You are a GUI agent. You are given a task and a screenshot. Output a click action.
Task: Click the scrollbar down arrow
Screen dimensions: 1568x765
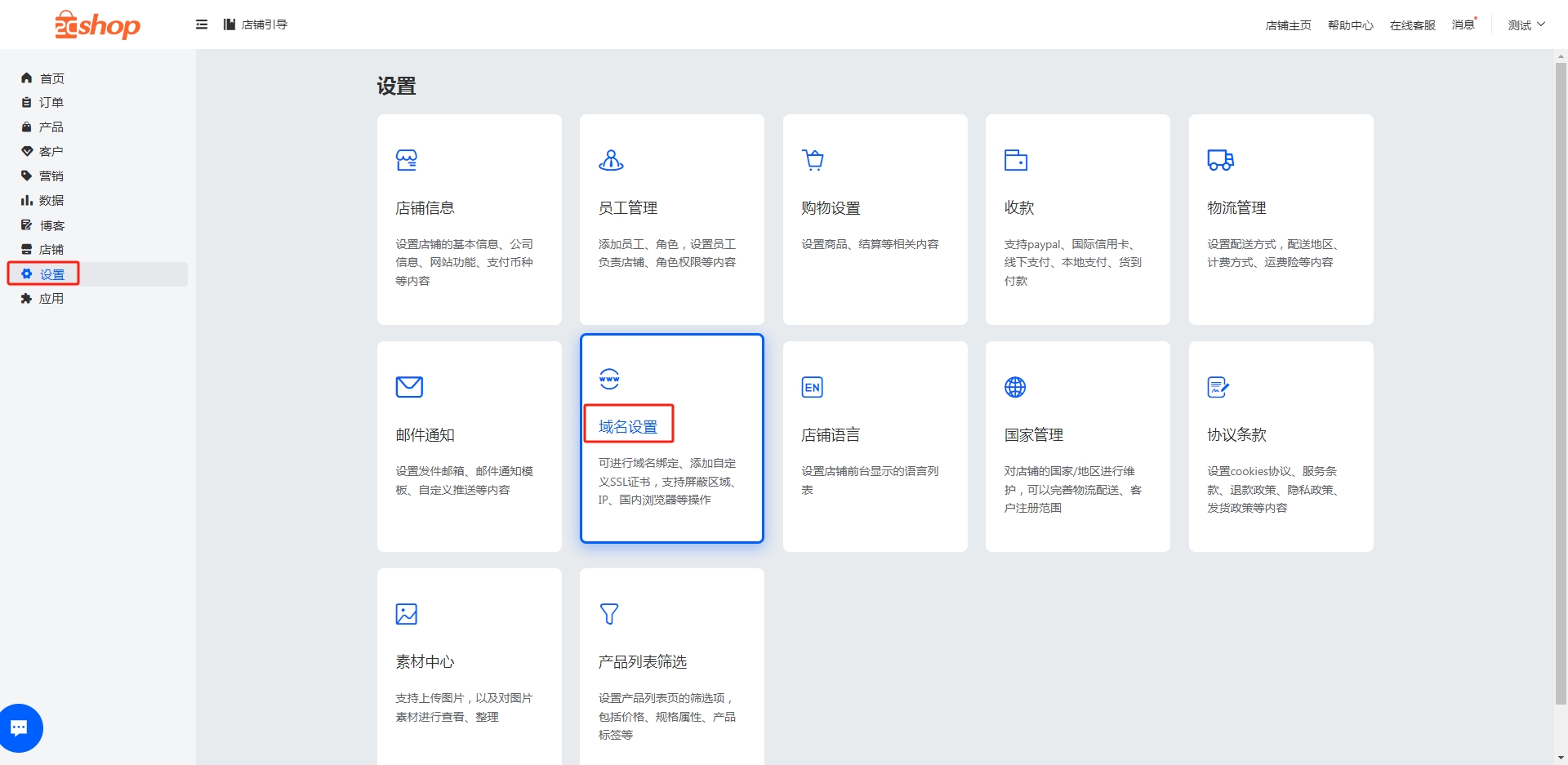(1561, 758)
